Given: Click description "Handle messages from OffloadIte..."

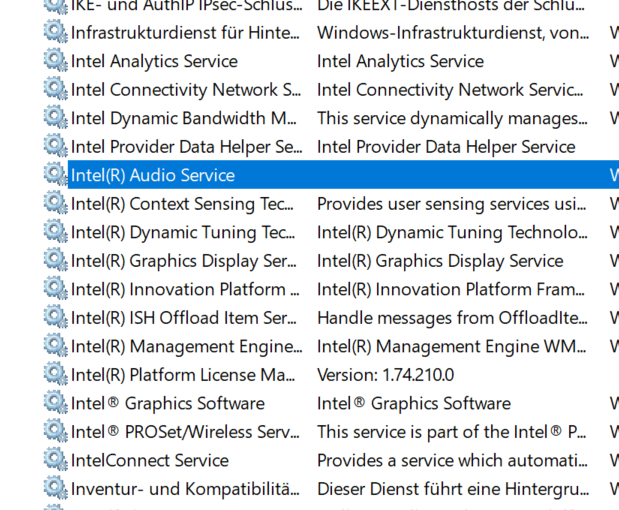Looking at the screenshot, I should (451, 318).
